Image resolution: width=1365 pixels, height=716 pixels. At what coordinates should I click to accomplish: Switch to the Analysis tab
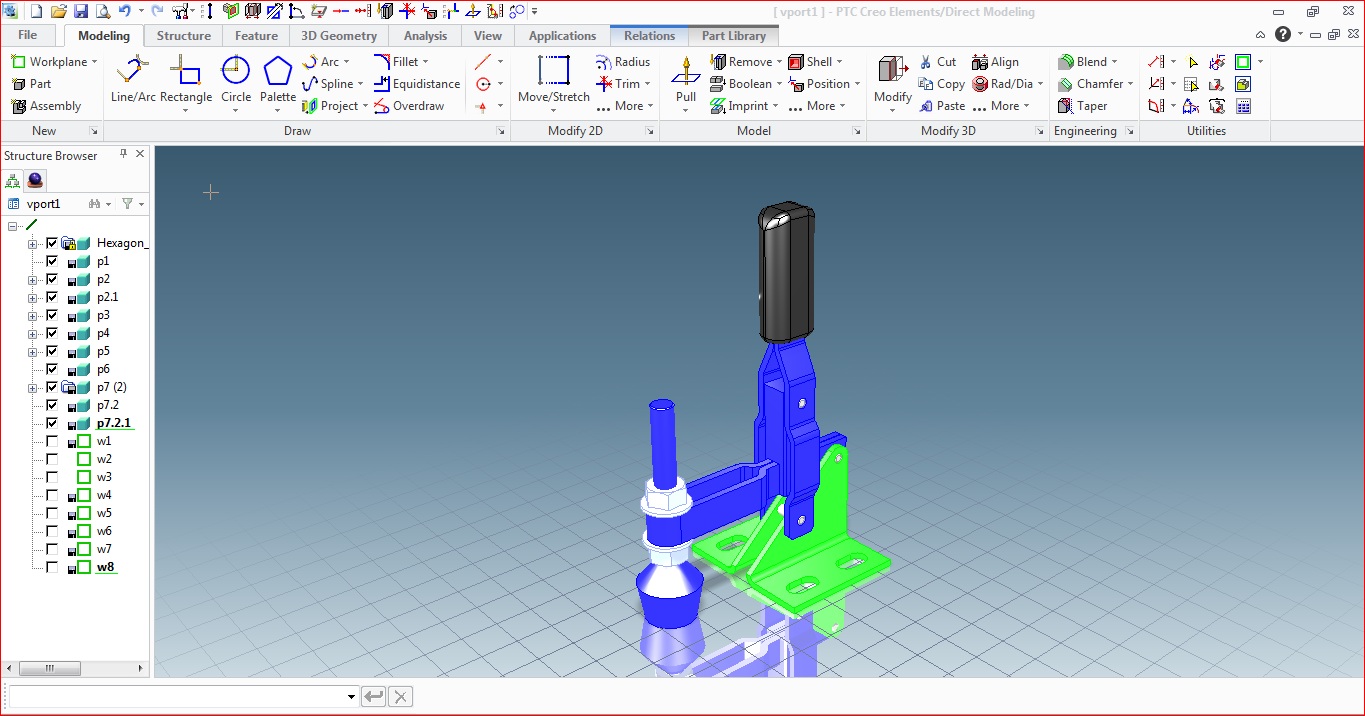(425, 35)
